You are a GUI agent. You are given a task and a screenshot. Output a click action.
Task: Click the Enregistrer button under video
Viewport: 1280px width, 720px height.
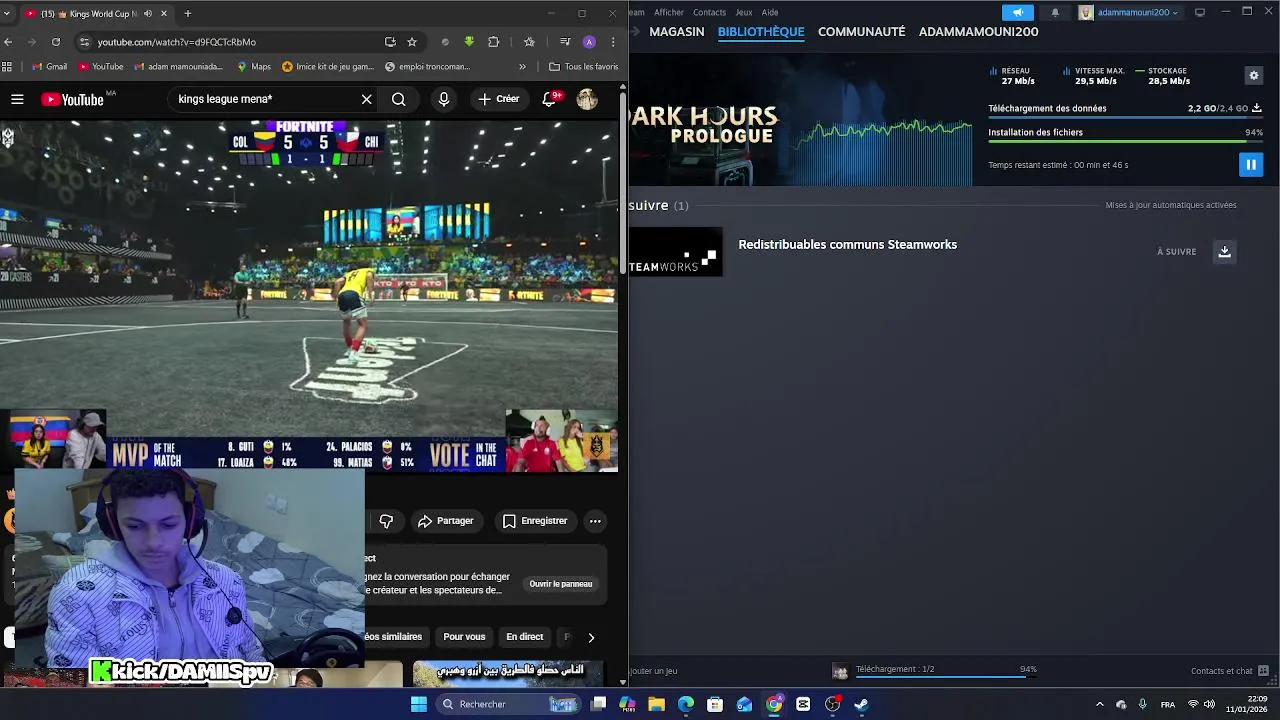click(x=535, y=521)
